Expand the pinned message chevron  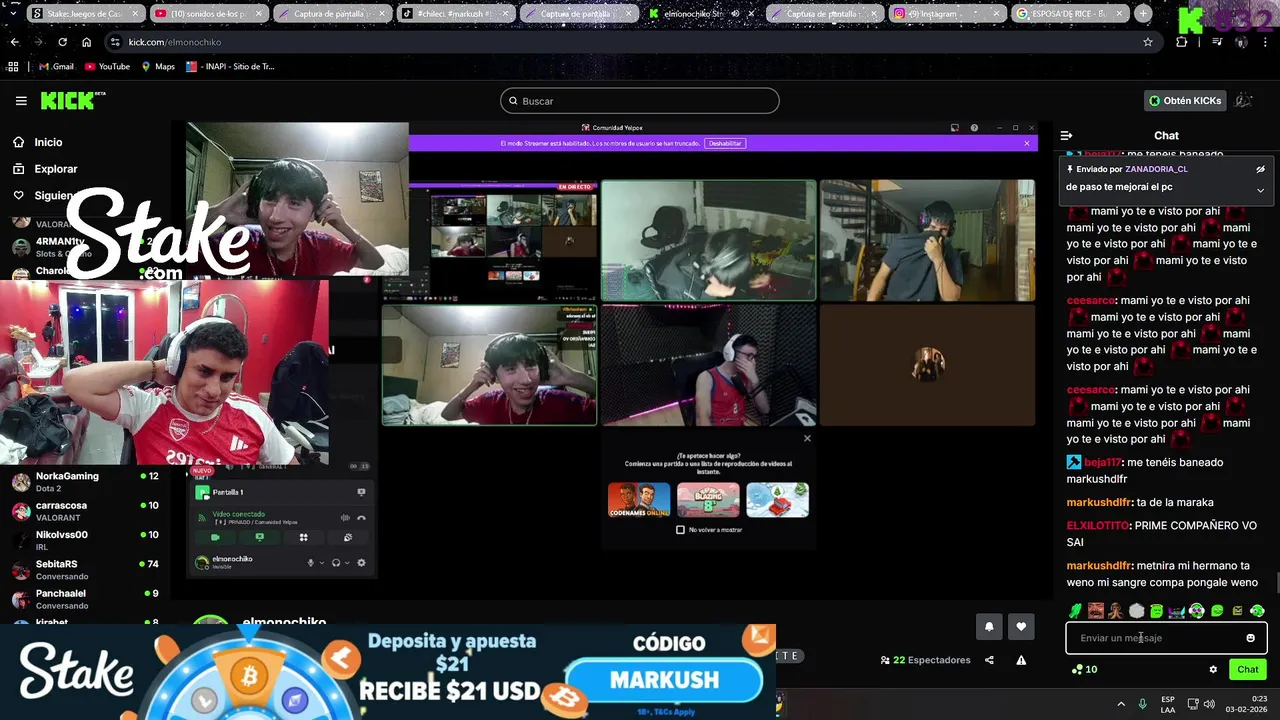point(1260,190)
